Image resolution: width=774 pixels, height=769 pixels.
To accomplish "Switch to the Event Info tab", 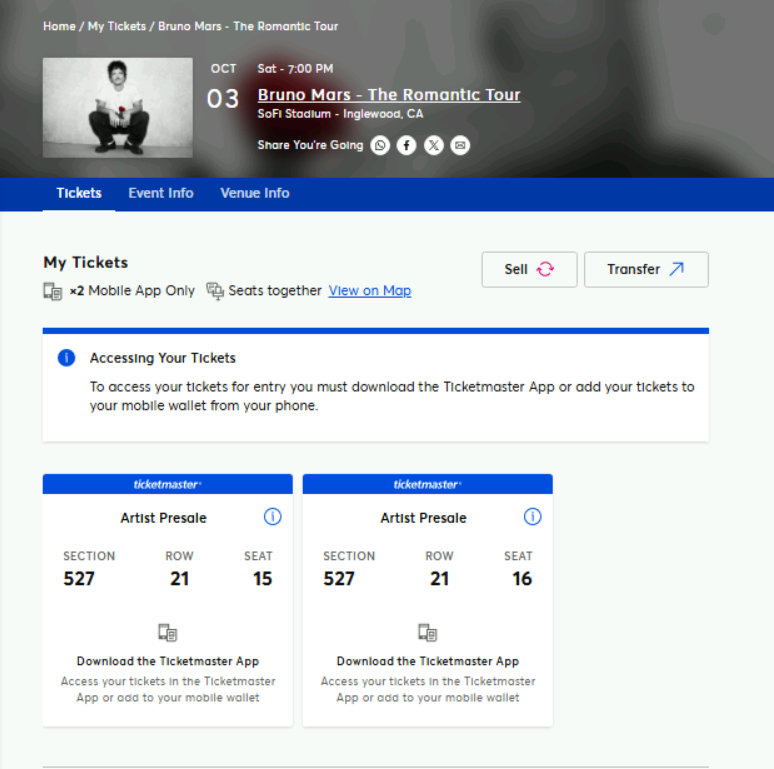I will click(x=161, y=193).
